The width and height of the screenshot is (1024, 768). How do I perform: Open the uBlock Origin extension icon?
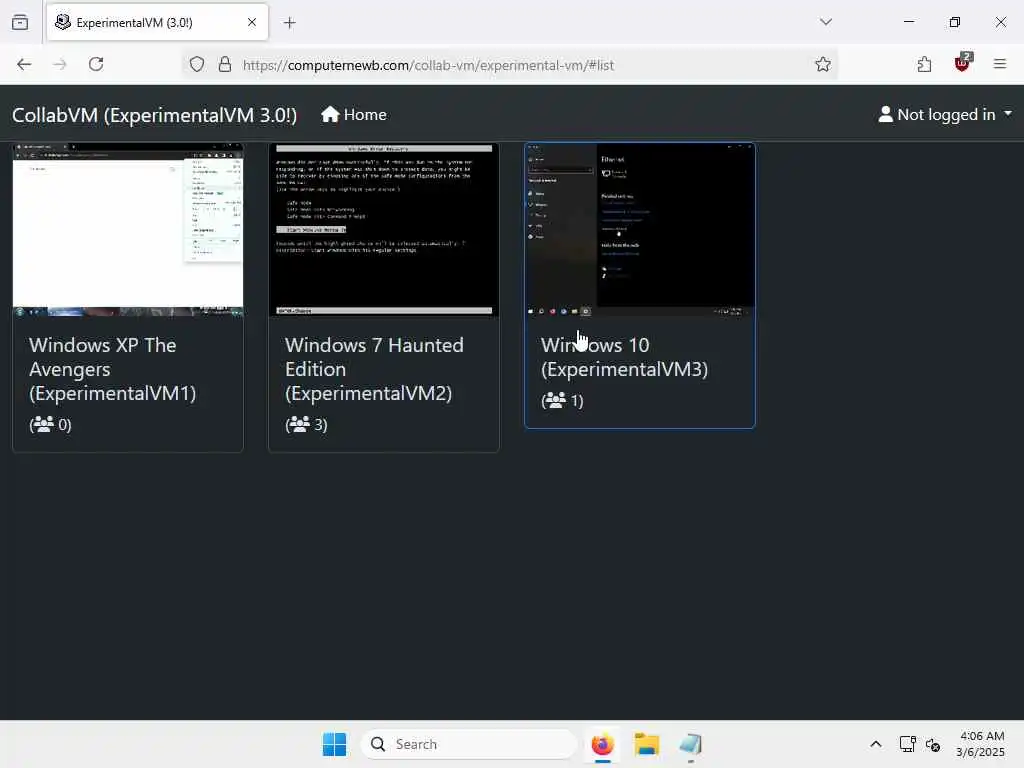coord(963,63)
